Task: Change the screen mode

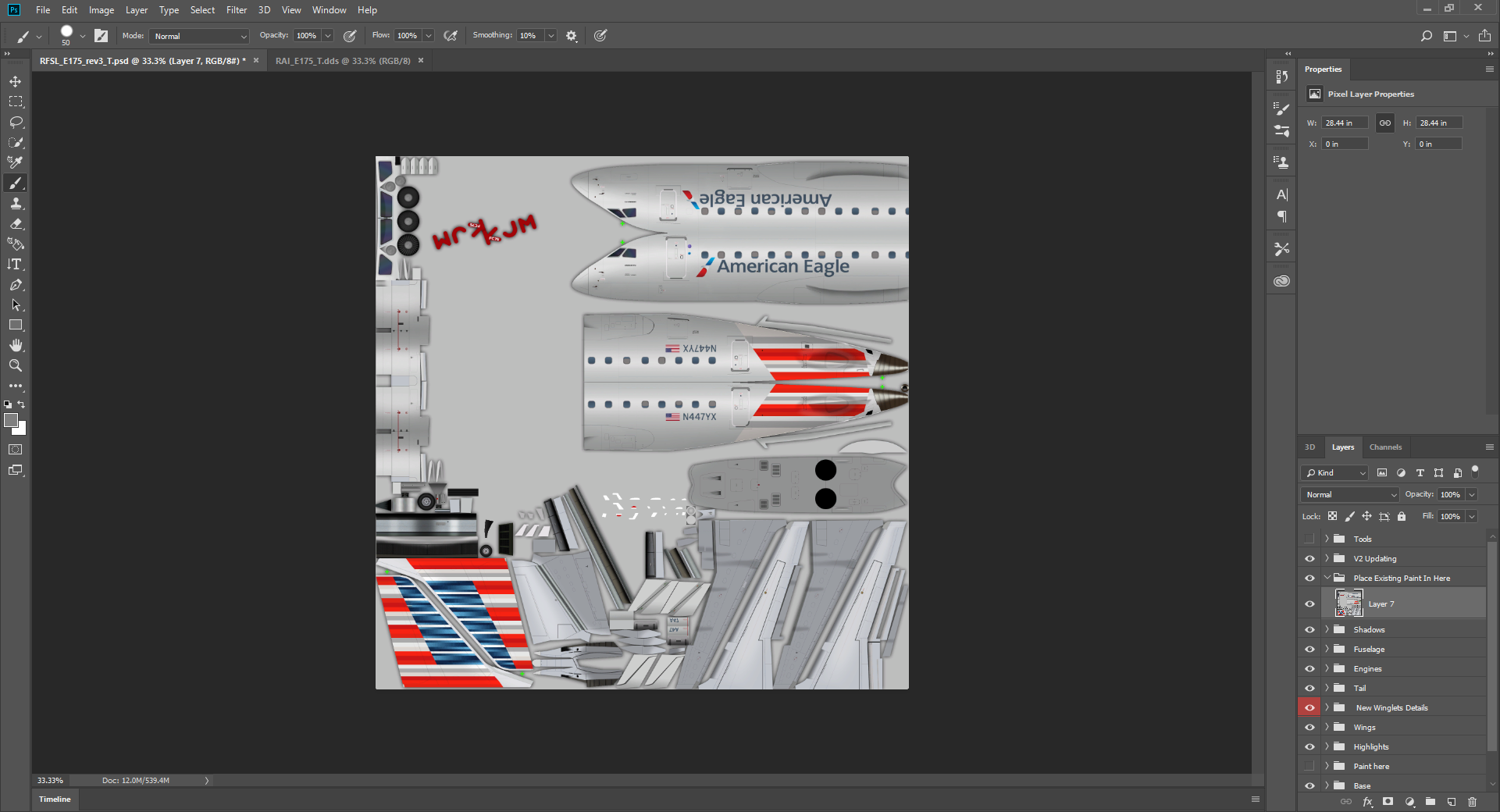Action: coord(16,470)
